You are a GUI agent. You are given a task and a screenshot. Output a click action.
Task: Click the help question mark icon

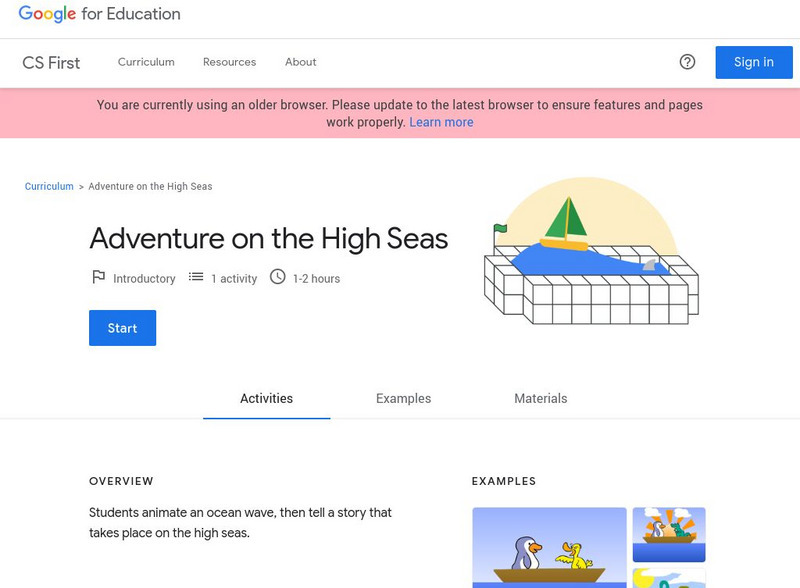click(x=687, y=62)
